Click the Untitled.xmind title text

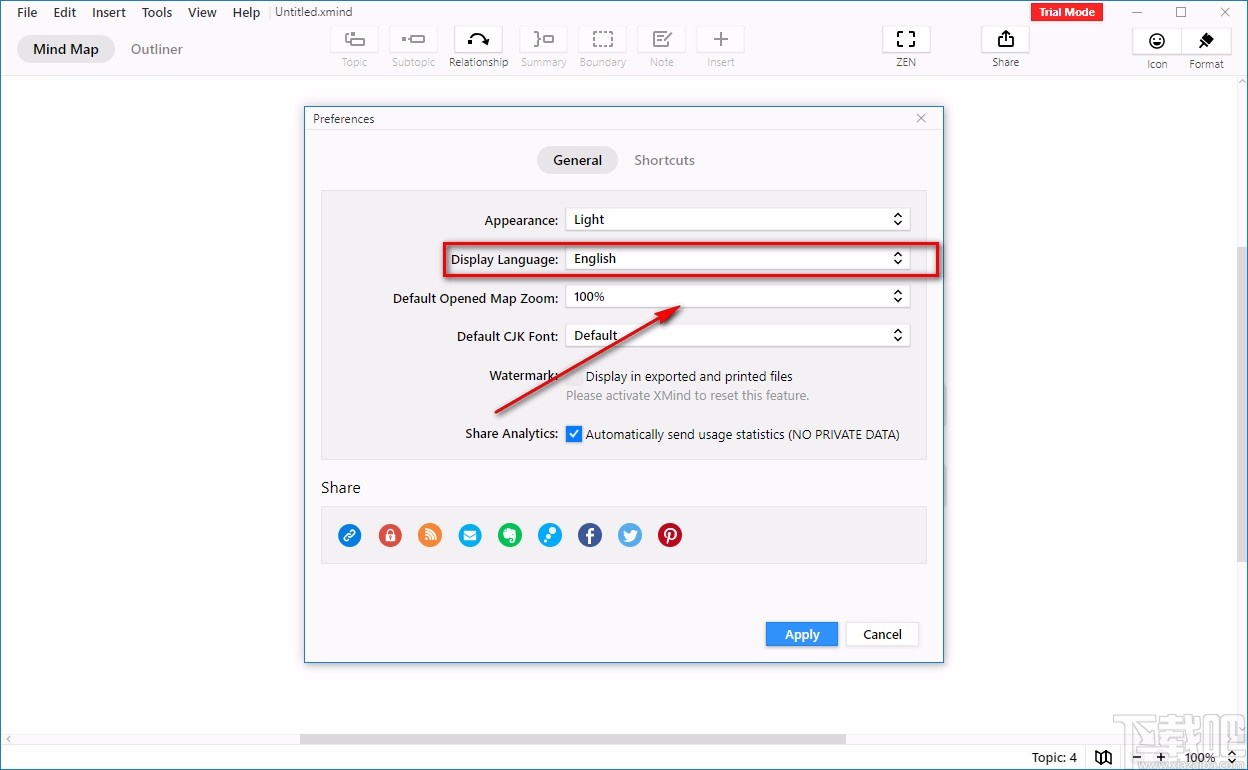pos(314,12)
